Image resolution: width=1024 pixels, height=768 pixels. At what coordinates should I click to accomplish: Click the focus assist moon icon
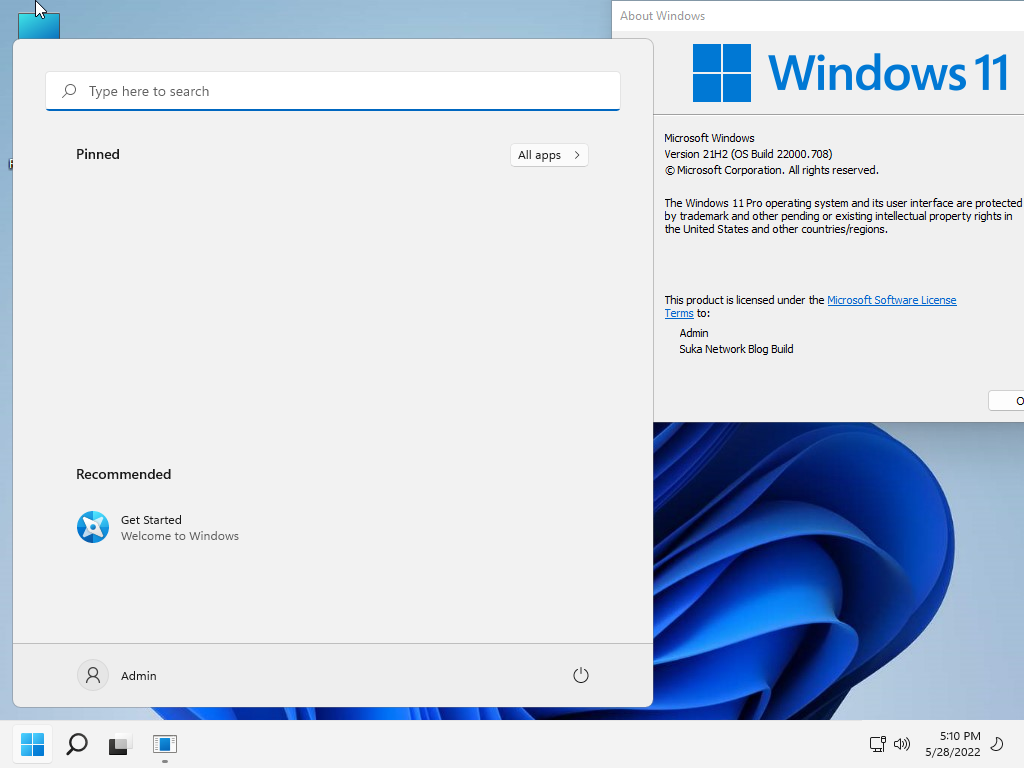[997, 744]
